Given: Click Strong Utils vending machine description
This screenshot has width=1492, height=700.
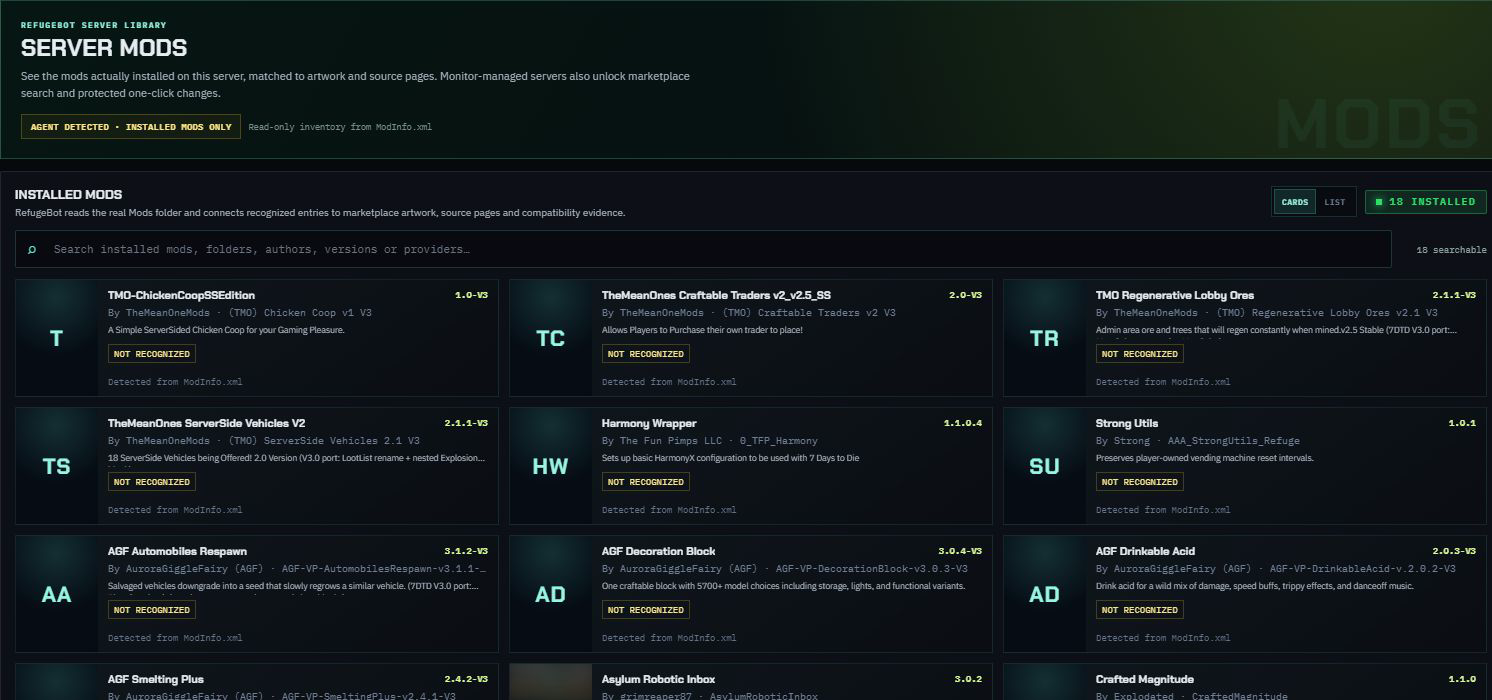Looking at the screenshot, I should click(1205, 458).
